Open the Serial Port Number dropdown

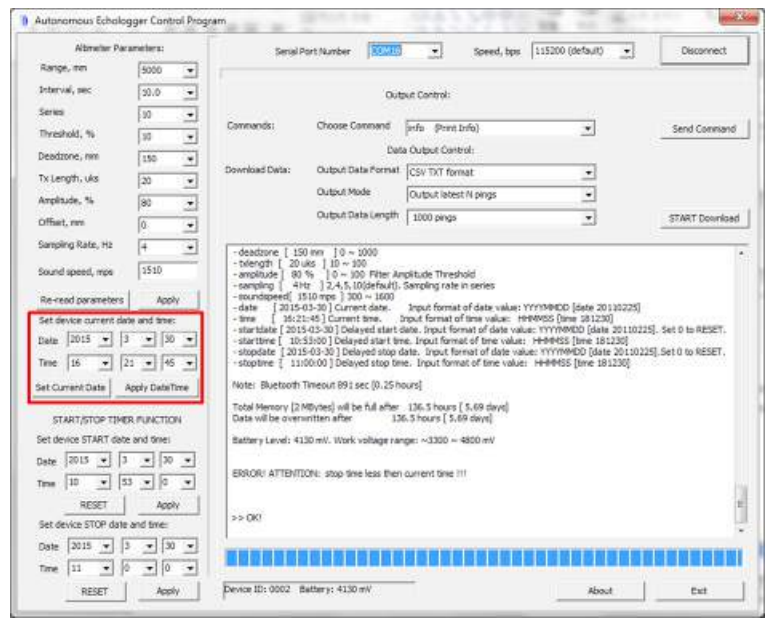(x=435, y=50)
